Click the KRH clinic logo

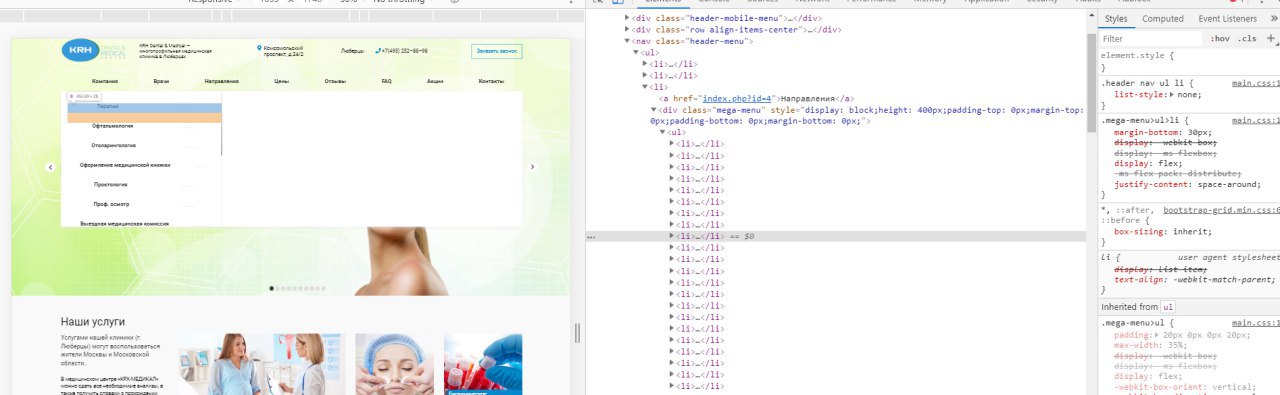(93, 51)
